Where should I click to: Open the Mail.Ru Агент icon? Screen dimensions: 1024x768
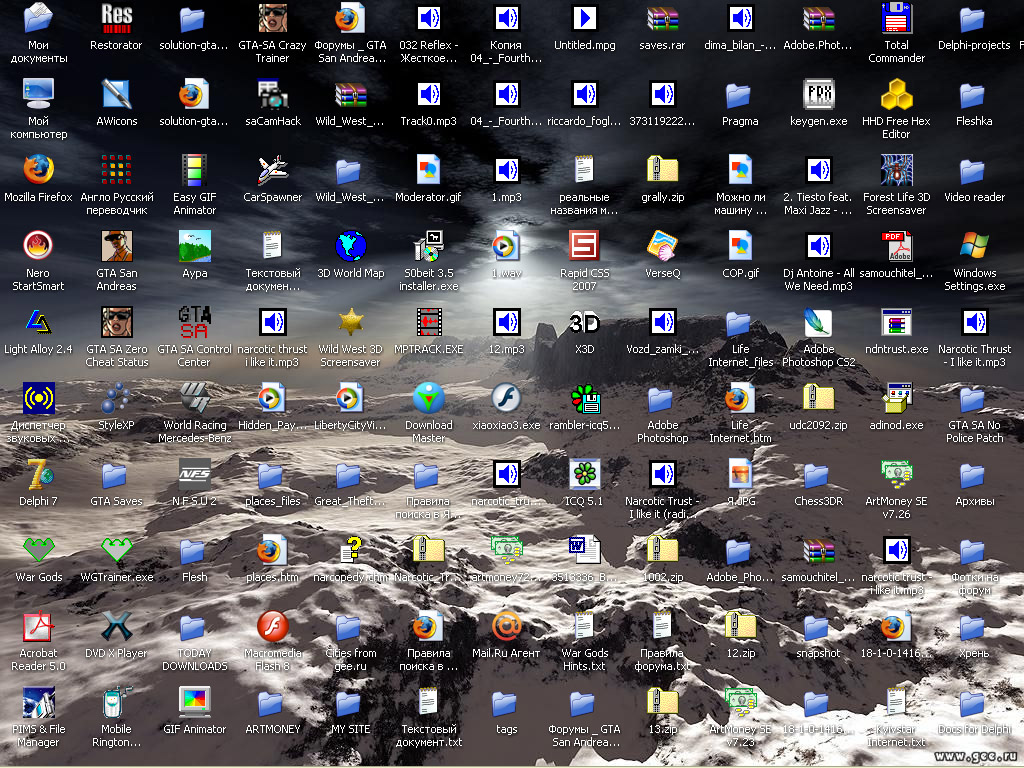506,626
